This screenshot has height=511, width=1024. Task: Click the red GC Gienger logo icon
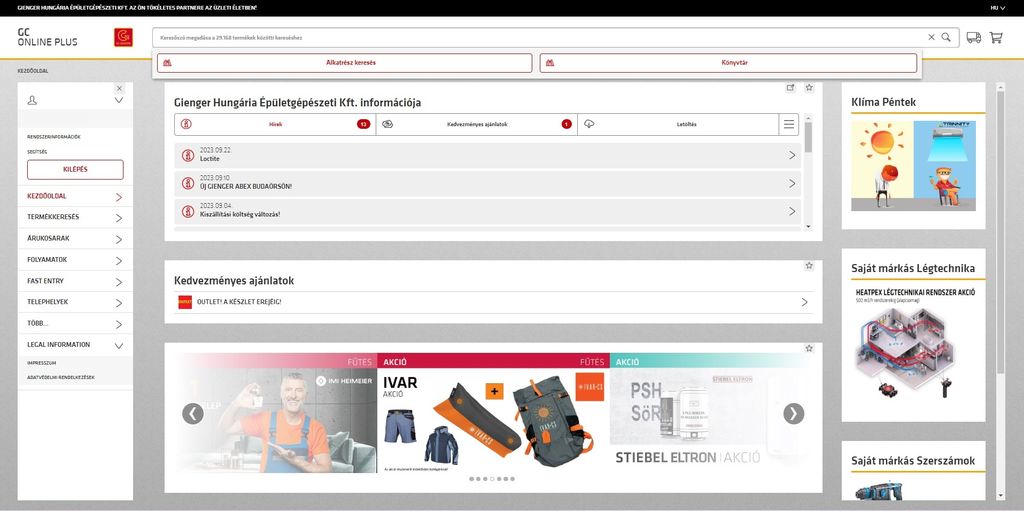tap(123, 37)
